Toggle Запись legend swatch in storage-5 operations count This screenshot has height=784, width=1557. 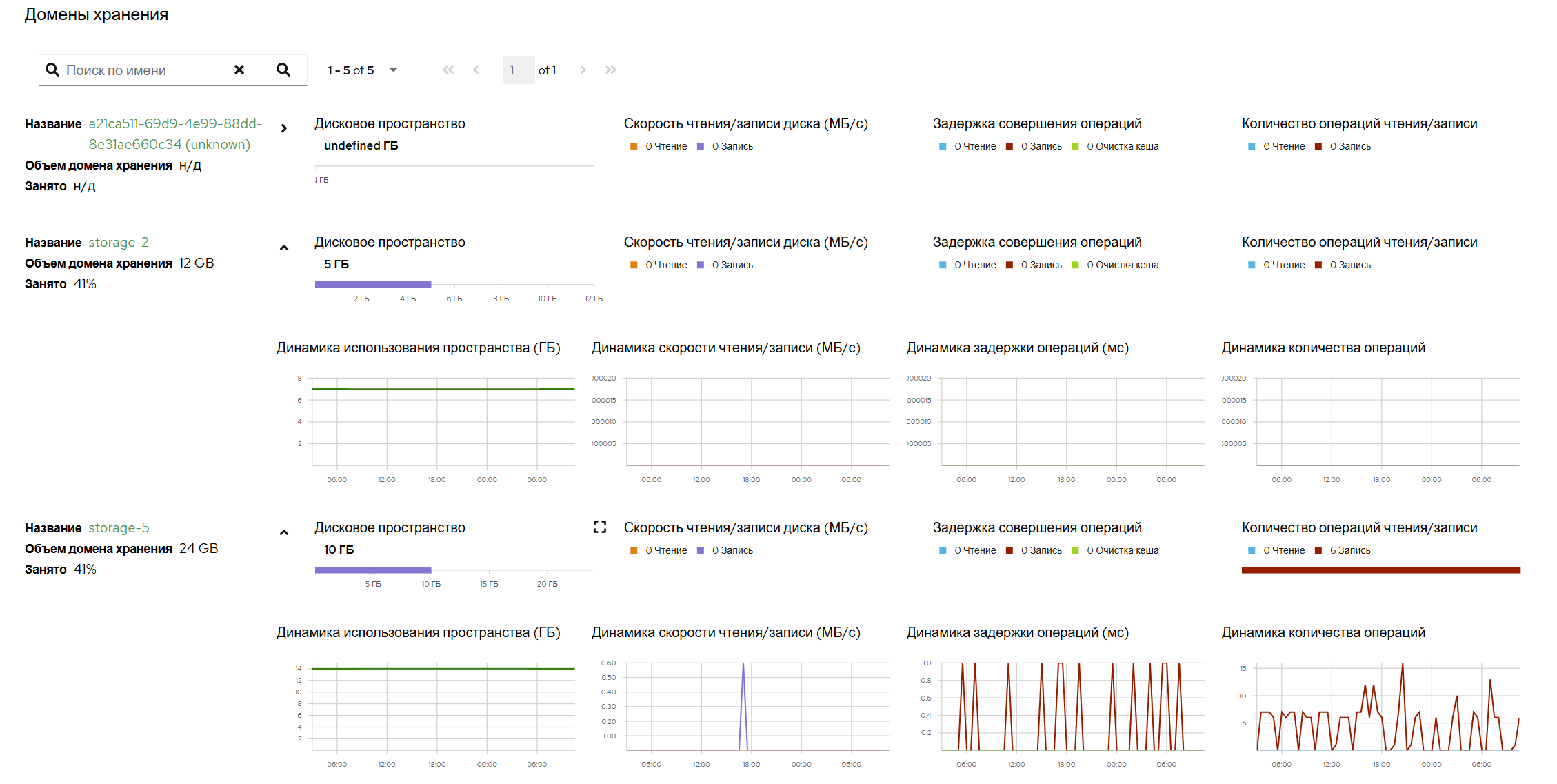[1318, 550]
